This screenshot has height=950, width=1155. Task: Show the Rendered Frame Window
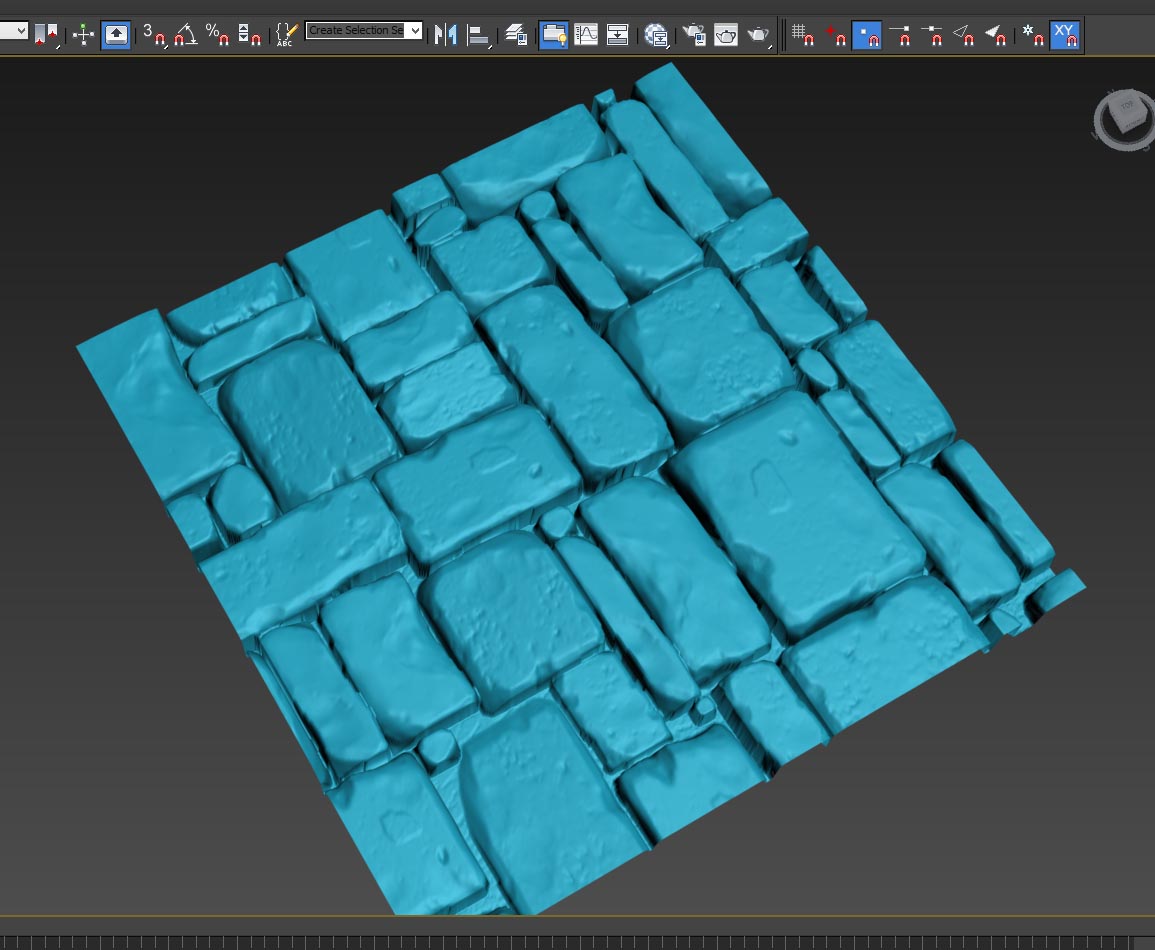pyautogui.click(x=726, y=35)
